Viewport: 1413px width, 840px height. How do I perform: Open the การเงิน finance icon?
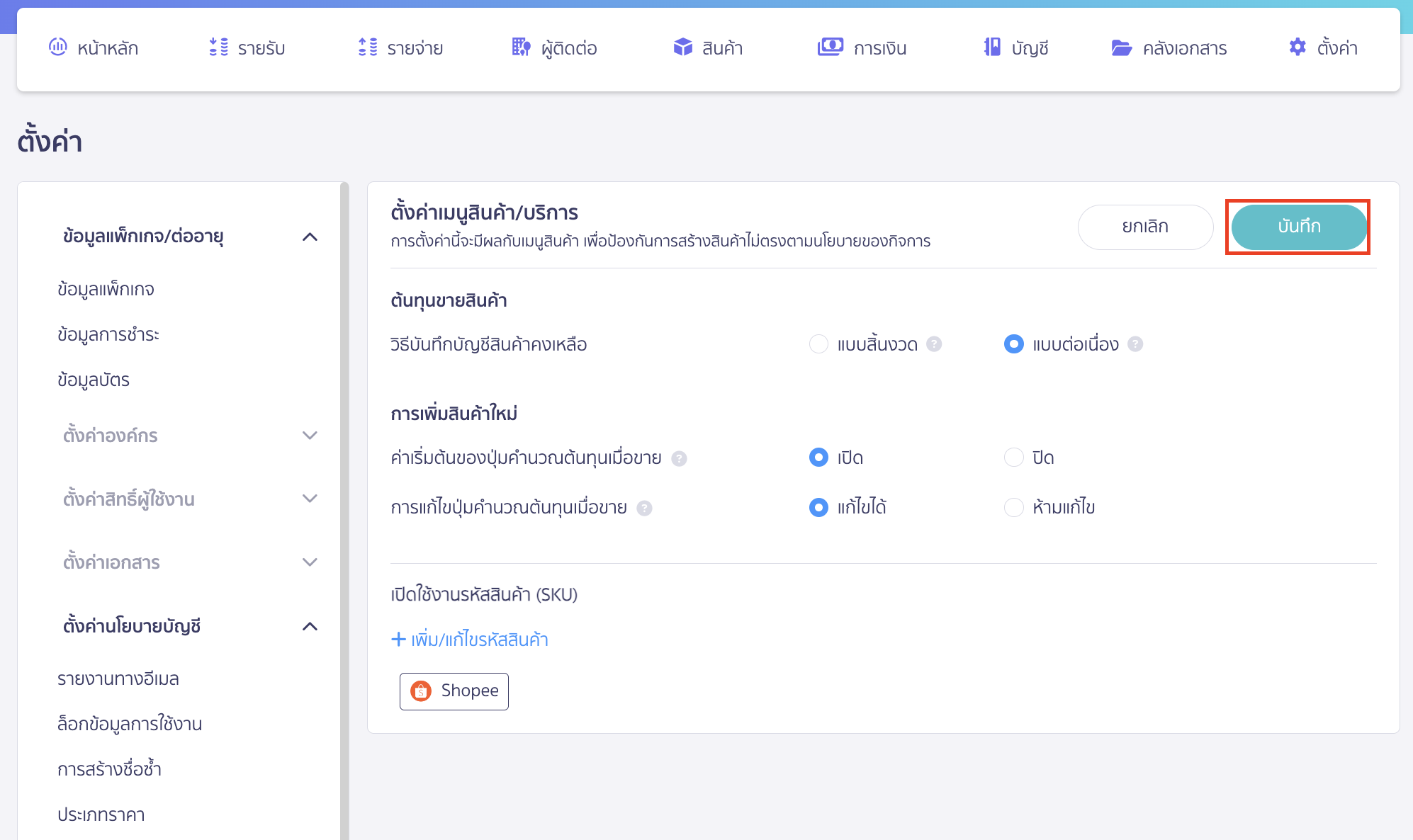pyautogui.click(x=831, y=47)
